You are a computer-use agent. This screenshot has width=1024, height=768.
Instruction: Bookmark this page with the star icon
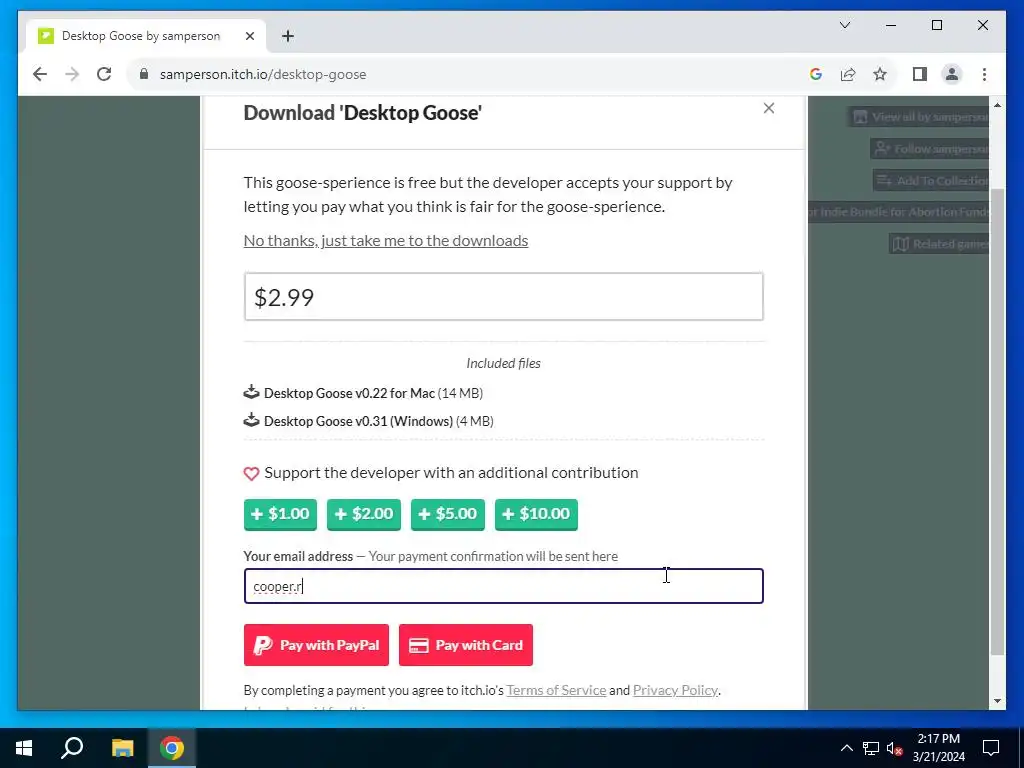(880, 74)
